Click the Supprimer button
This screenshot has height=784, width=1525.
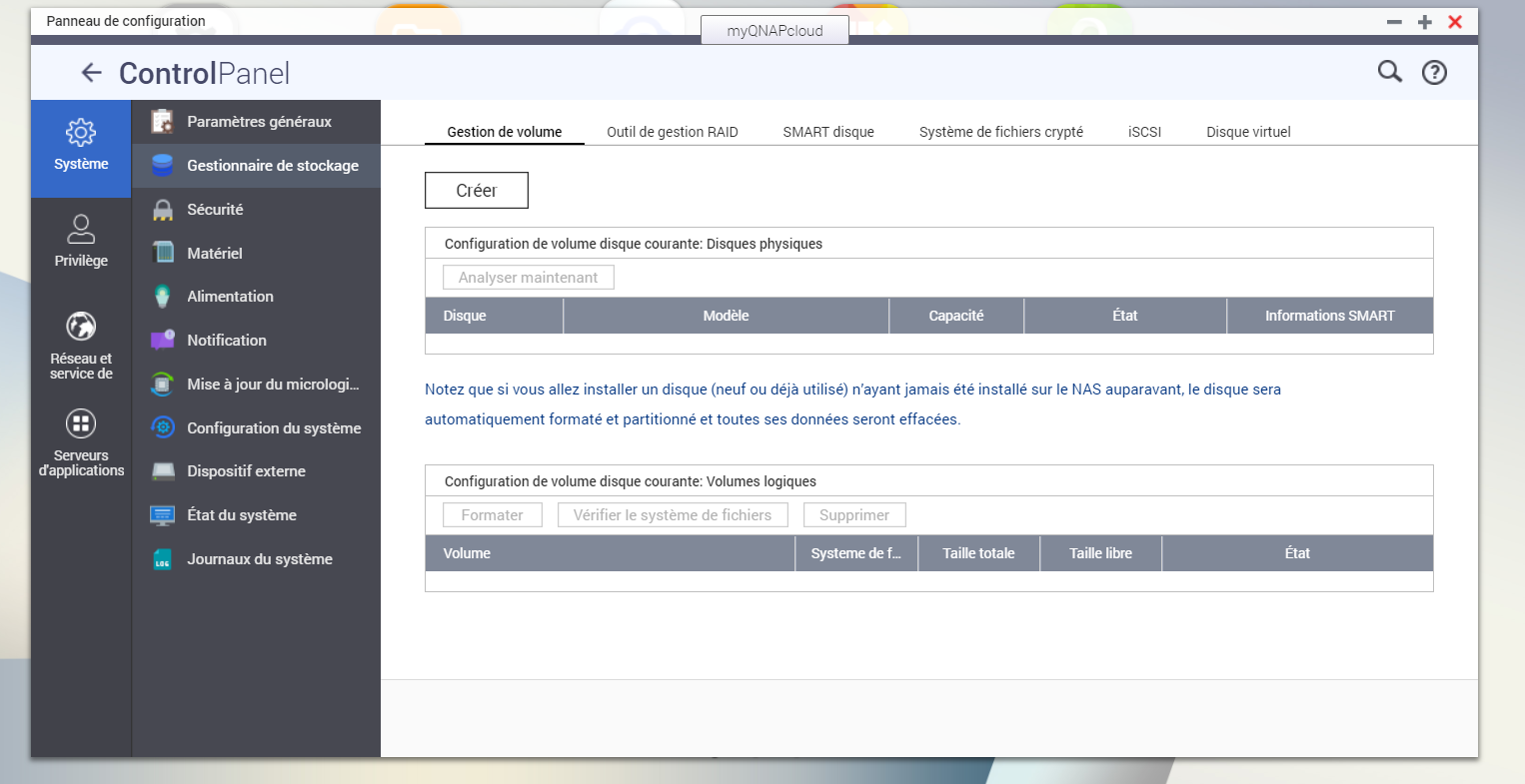click(854, 515)
